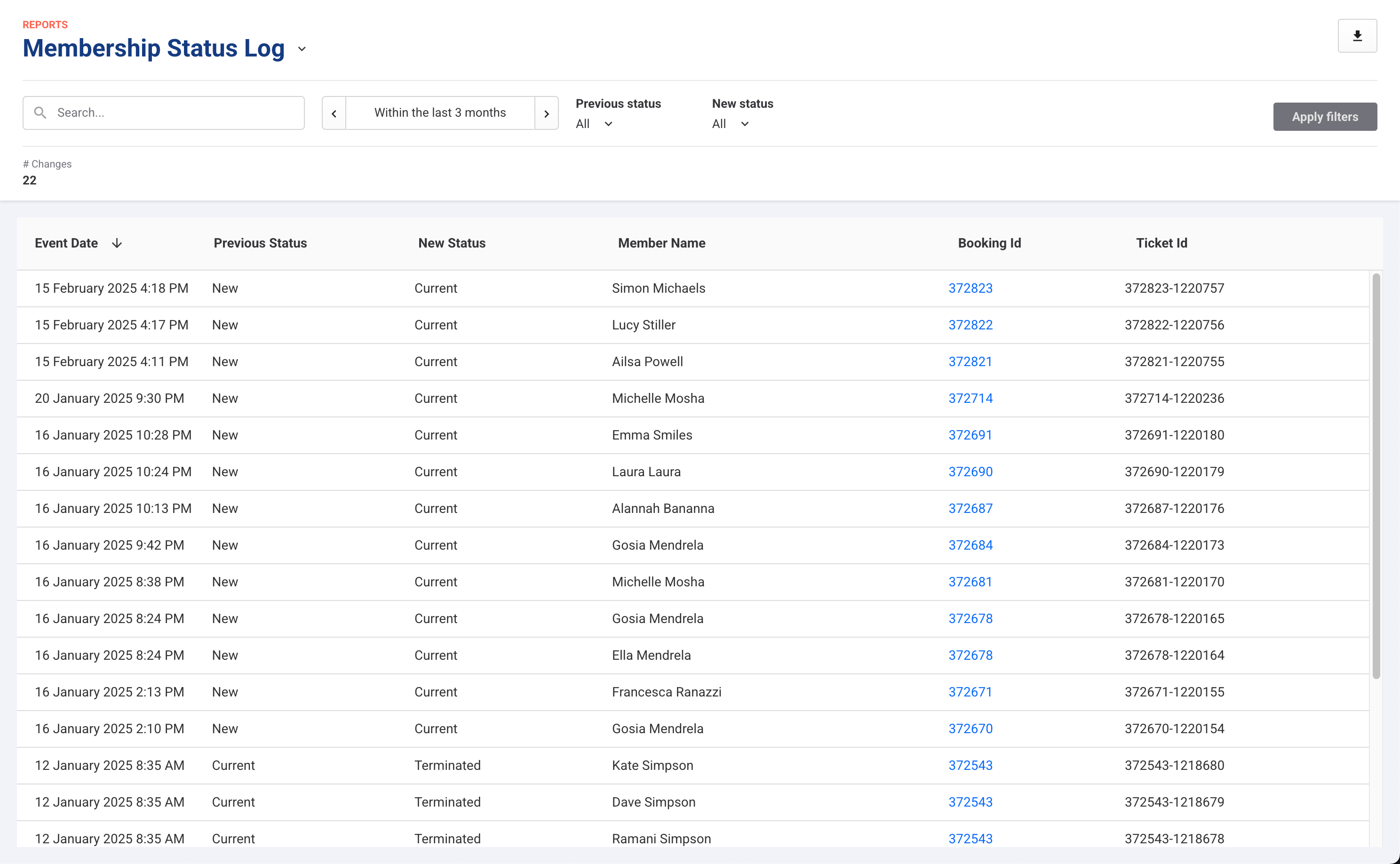Open booking 372681 link

click(970, 582)
